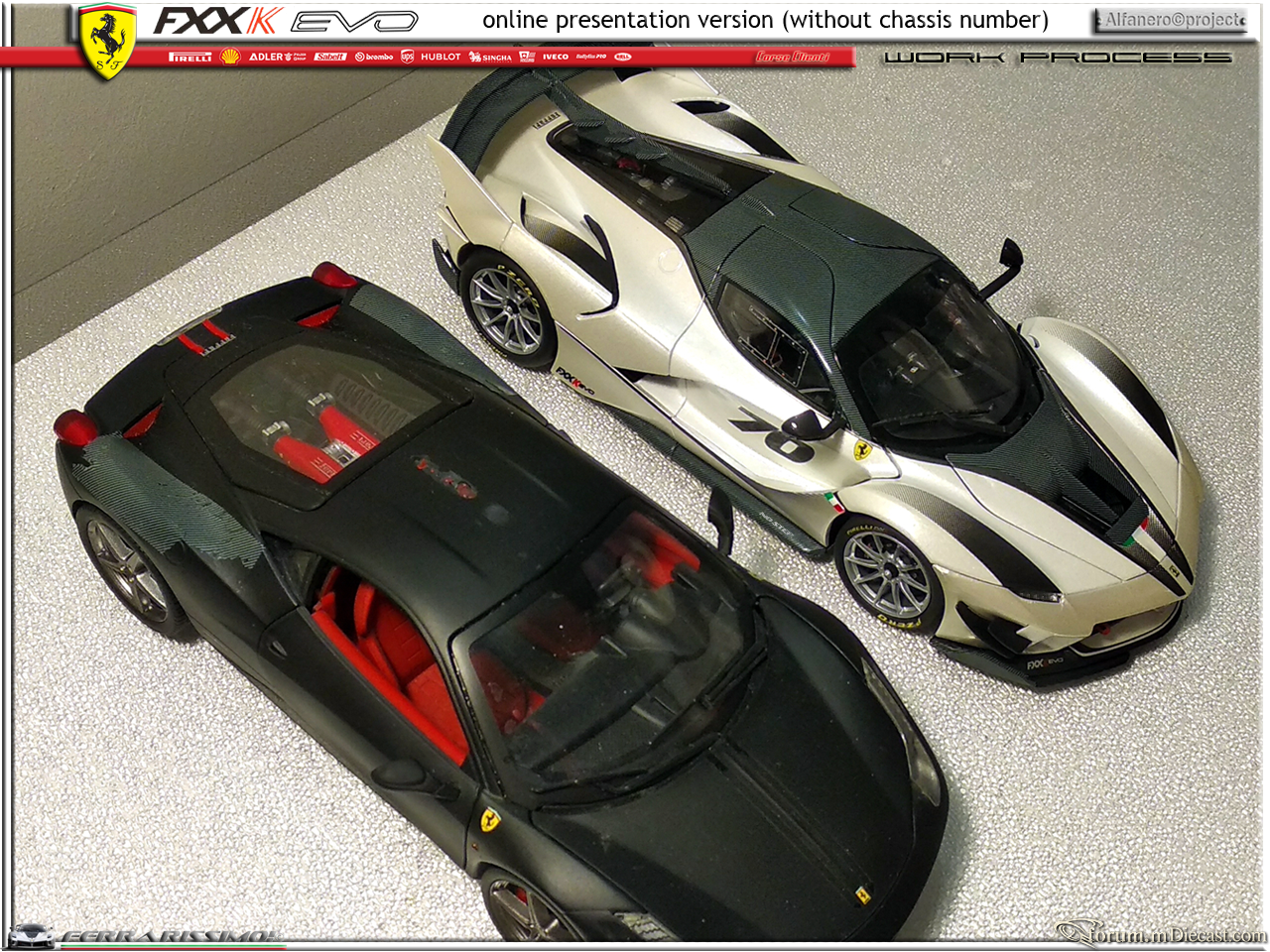
Task: Click the Singha sponsor logo
Action: coord(490,57)
